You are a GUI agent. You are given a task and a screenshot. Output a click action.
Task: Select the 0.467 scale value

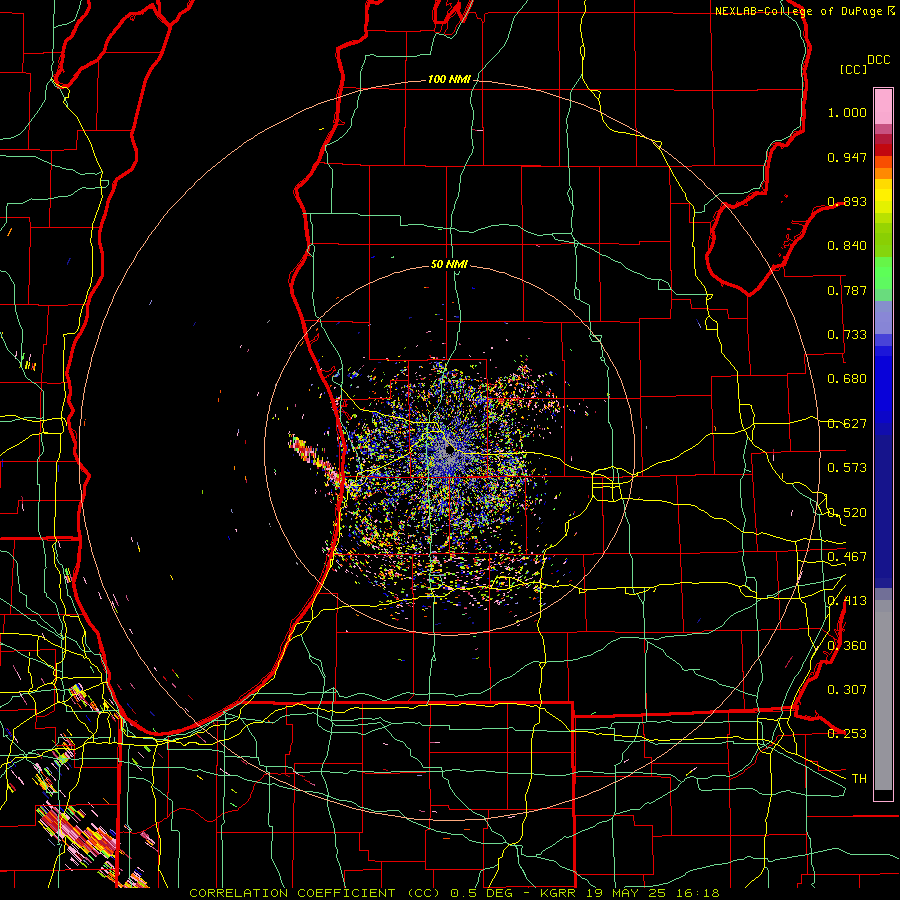[847, 557]
